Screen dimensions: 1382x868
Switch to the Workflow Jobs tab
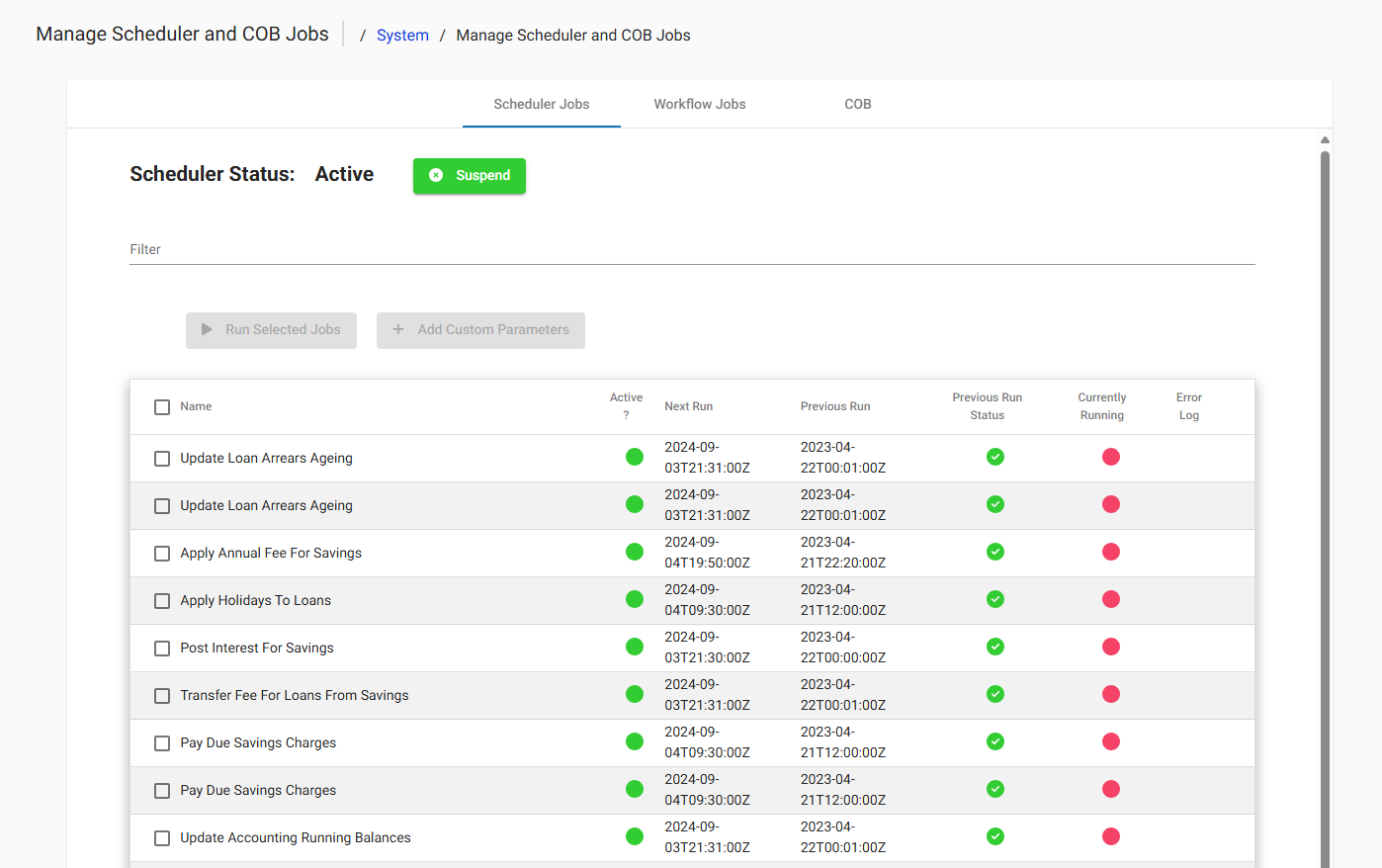coord(699,104)
